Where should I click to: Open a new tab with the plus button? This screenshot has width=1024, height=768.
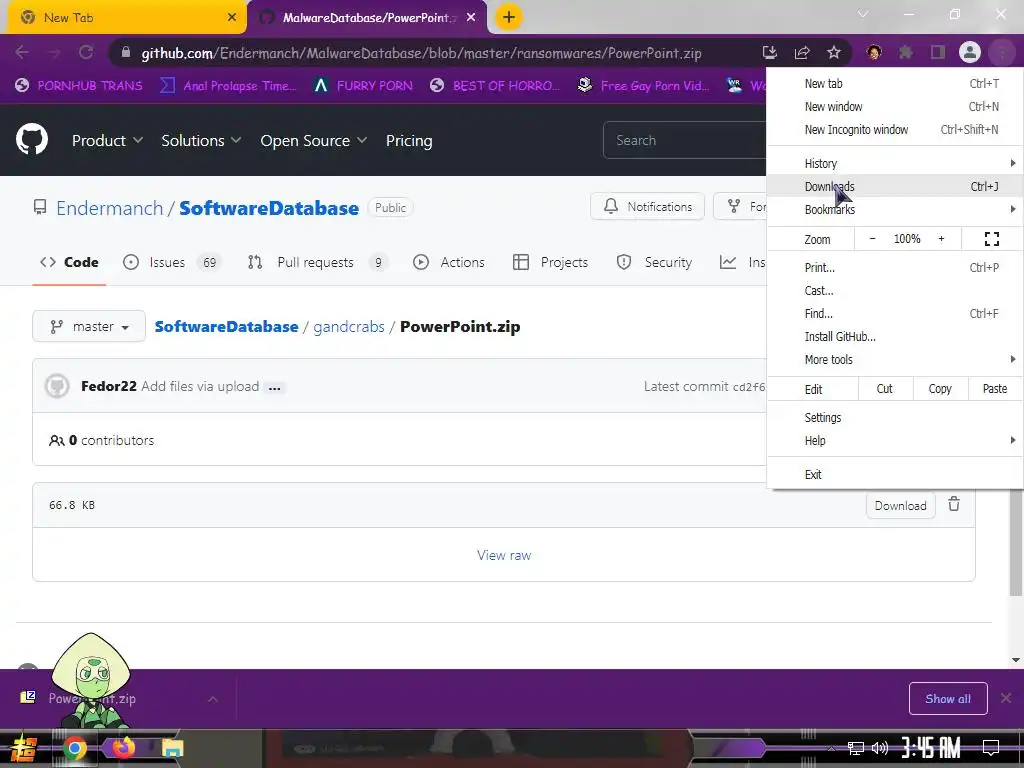509,17
